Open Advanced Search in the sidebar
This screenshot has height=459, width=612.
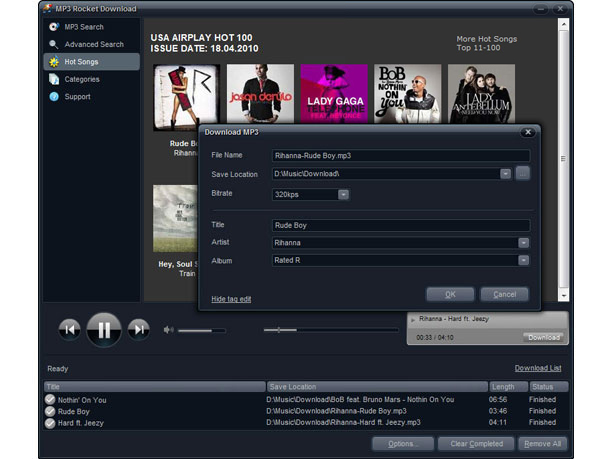(91, 44)
